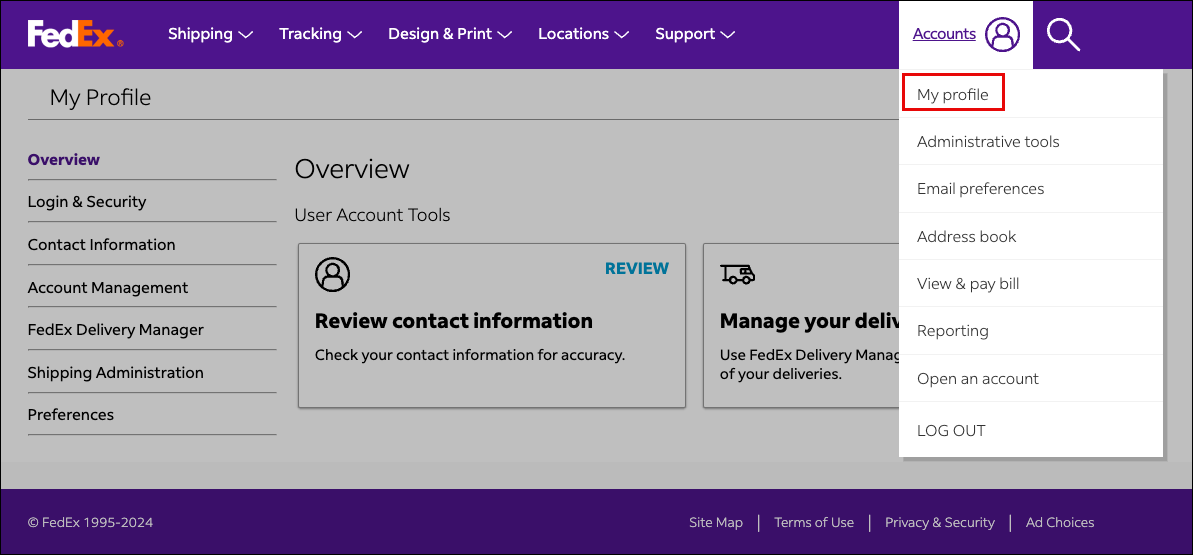Click the delivery truck icon
1193x555 pixels.
tap(738, 274)
